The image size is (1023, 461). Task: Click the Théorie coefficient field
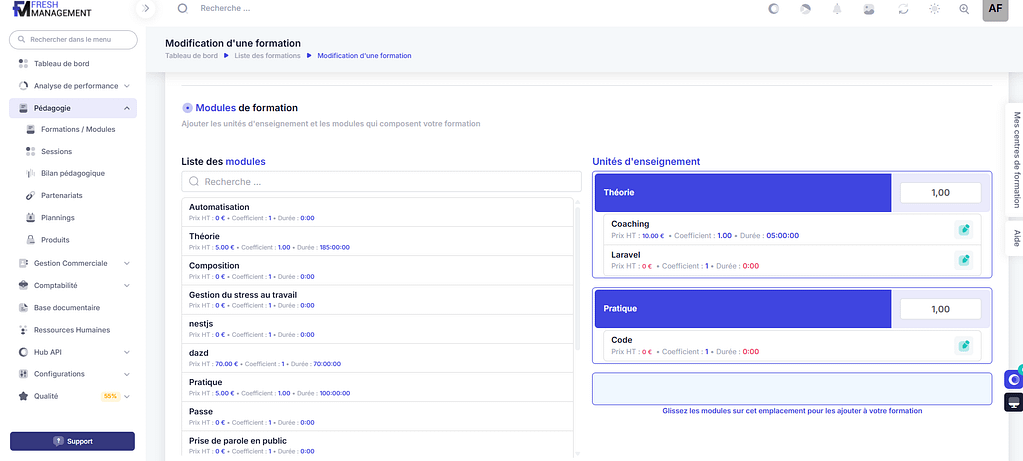point(939,192)
